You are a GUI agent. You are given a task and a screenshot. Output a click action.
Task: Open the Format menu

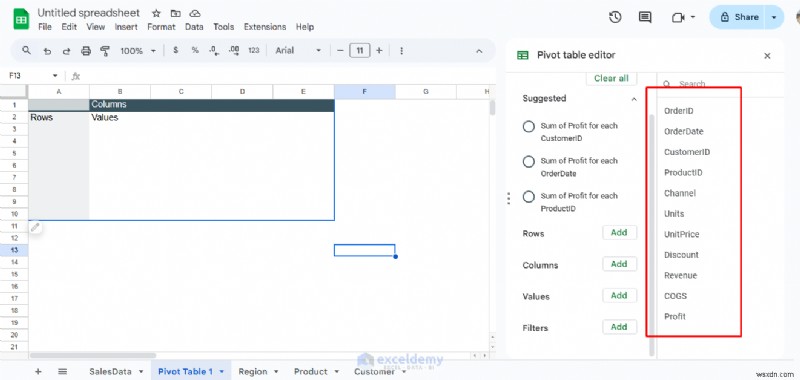[161, 27]
